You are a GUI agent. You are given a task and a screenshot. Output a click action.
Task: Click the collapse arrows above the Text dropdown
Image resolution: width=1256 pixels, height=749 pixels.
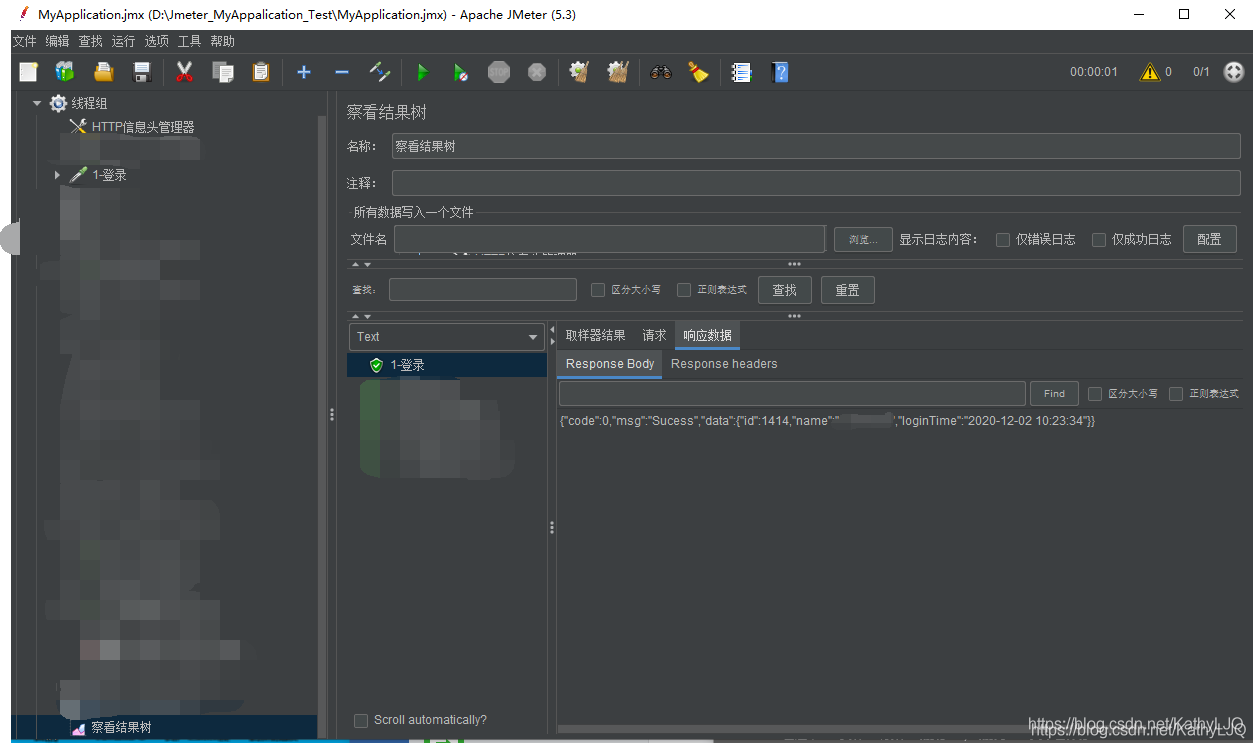[361, 316]
